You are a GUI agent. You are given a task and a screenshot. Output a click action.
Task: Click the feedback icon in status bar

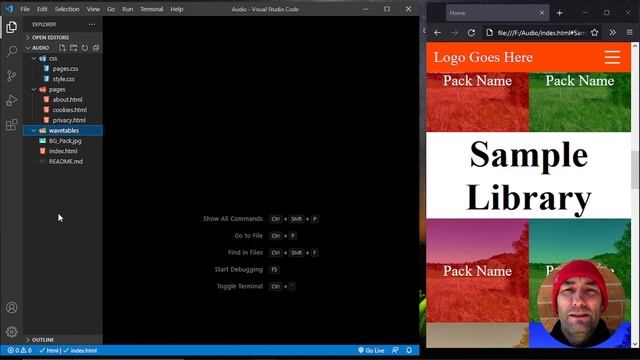point(395,350)
